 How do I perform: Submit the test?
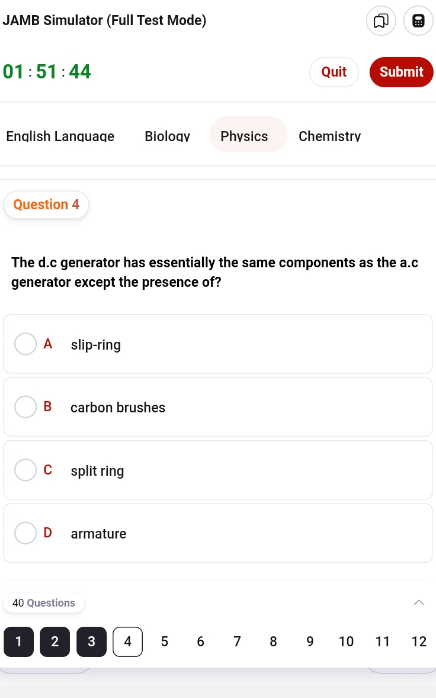pos(401,72)
